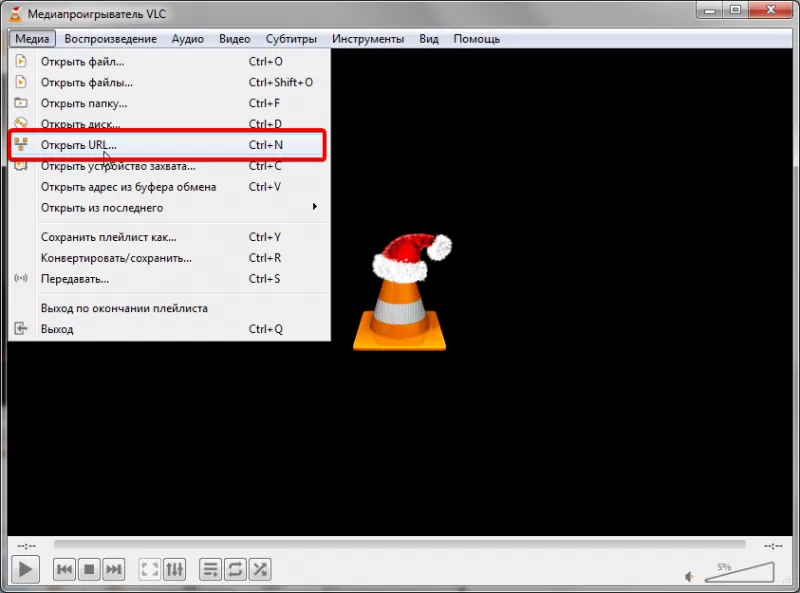Minimize the VLC window
Screen dimensions: 800x593
pos(709,10)
